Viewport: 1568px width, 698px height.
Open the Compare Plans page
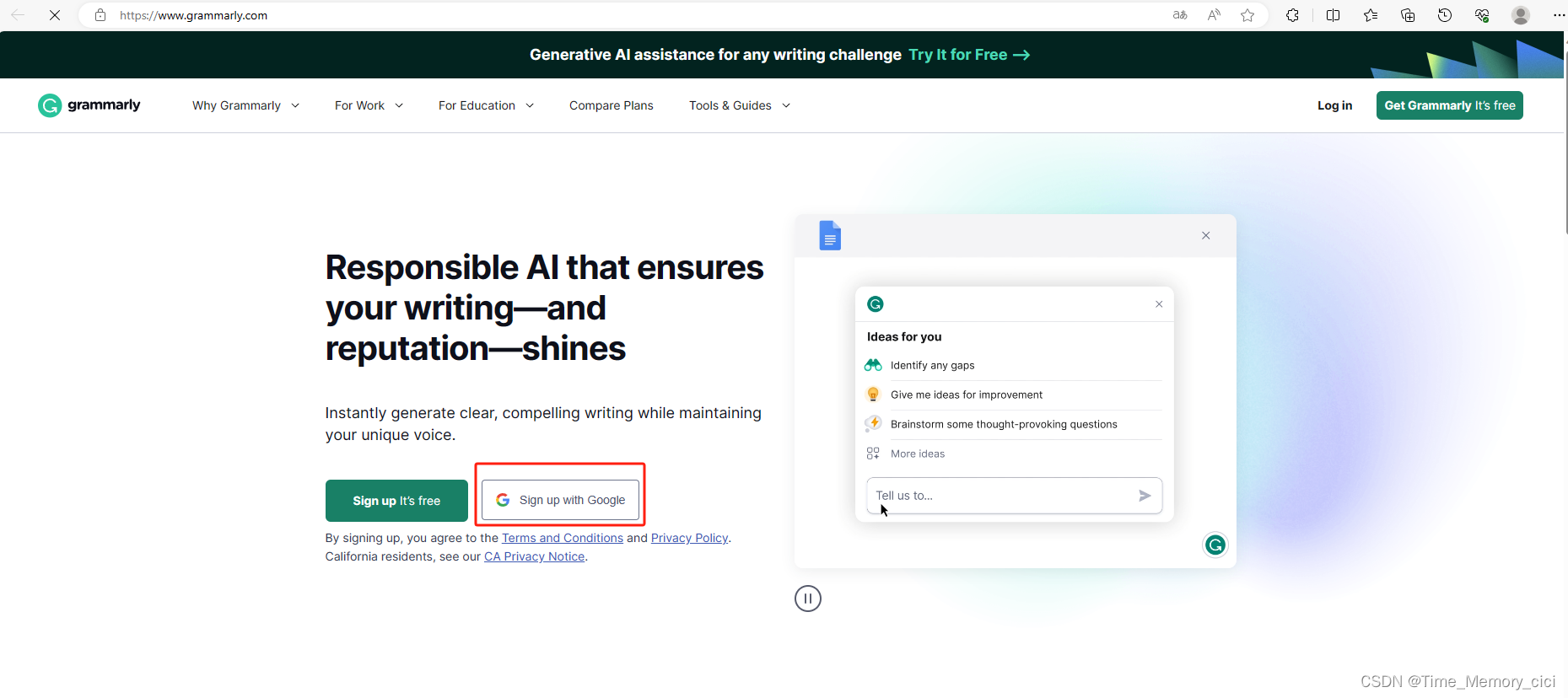tap(612, 105)
